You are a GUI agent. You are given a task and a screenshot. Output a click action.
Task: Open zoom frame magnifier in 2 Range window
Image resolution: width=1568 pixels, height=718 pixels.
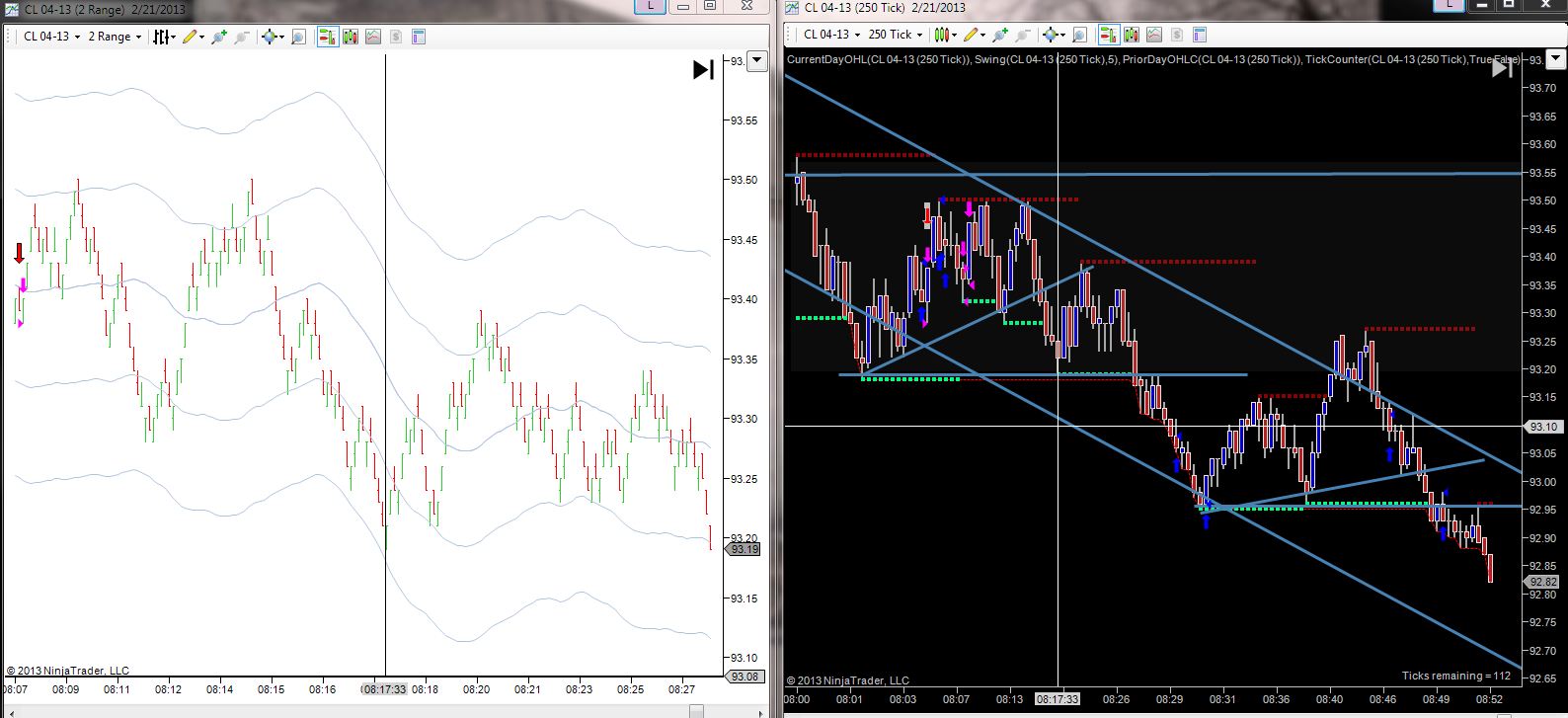pyautogui.click(x=298, y=37)
